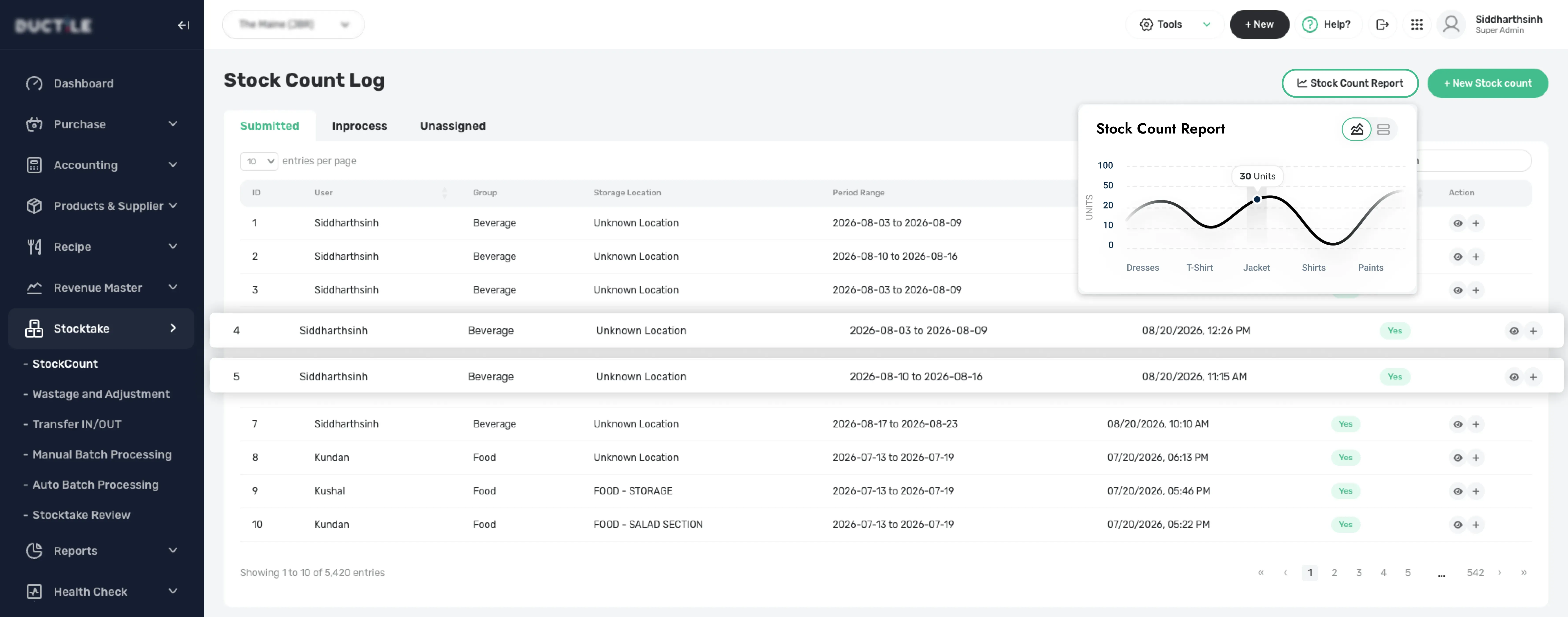The image size is (1568, 617).
Task: Click the Purchase basket icon
Action: [x=34, y=124]
